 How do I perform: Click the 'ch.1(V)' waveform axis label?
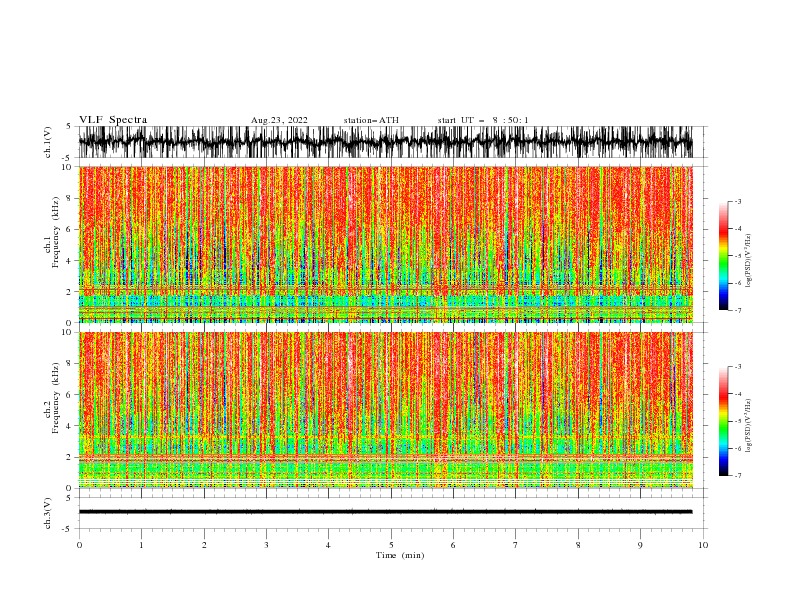tap(48, 142)
